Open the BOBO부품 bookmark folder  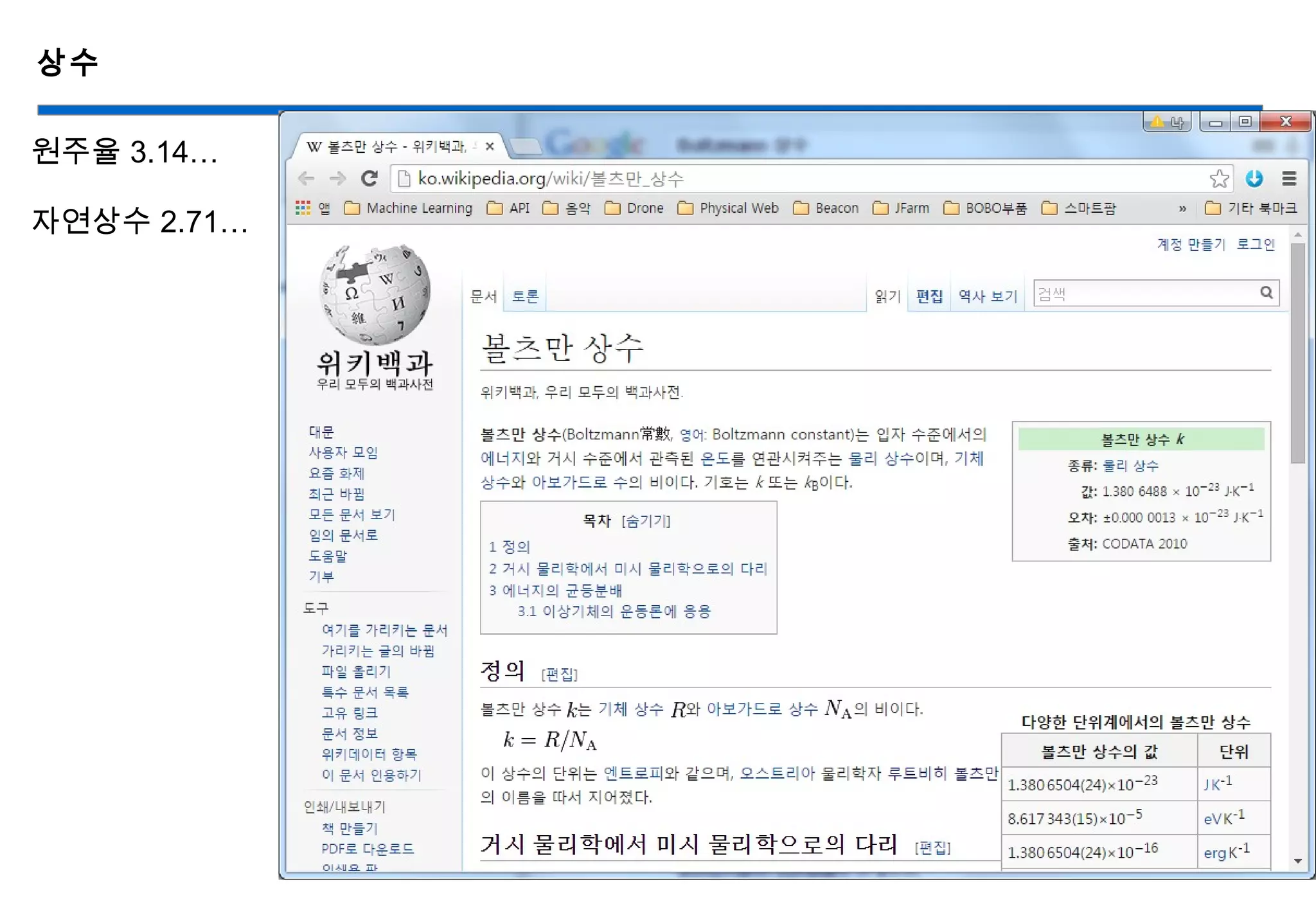tap(985, 208)
